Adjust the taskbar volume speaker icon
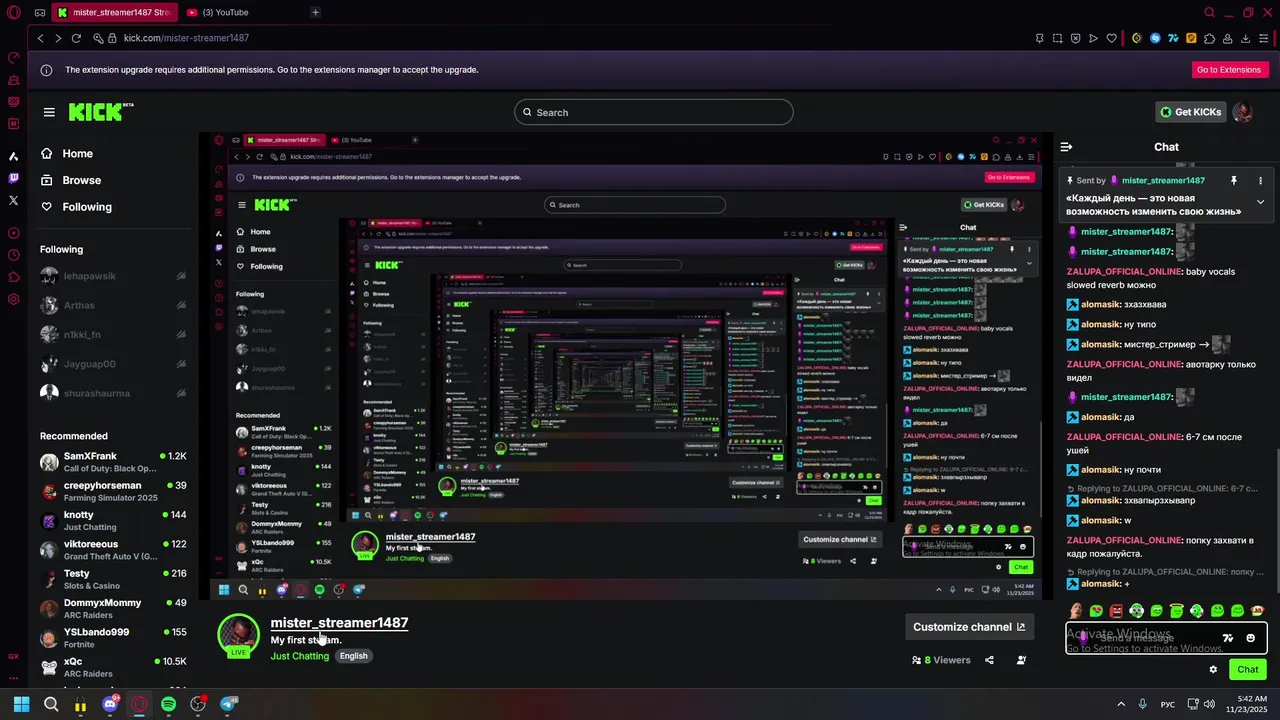 (x=1209, y=704)
